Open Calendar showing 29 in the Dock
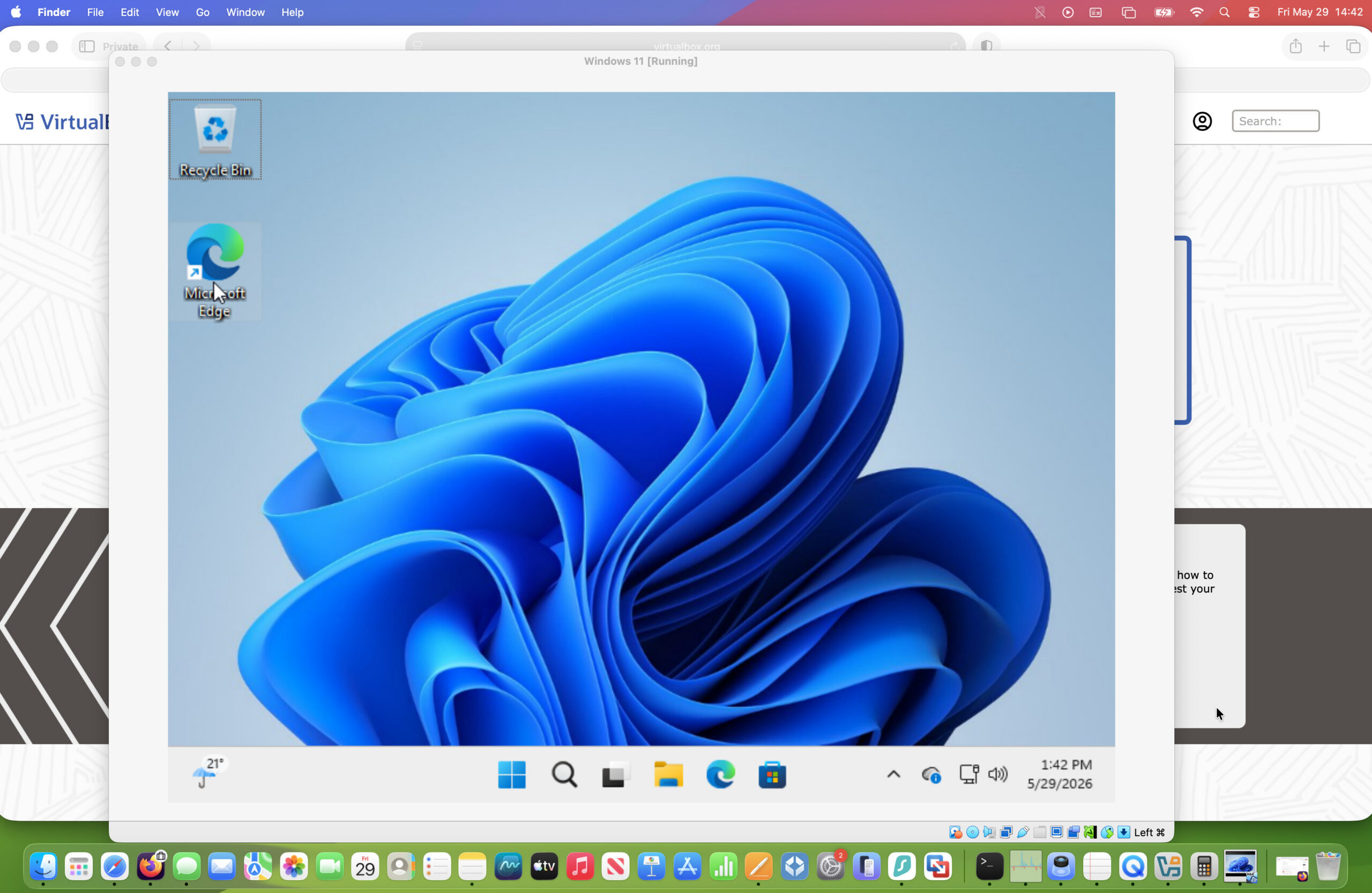The width and height of the screenshot is (1372, 893). [365, 866]
